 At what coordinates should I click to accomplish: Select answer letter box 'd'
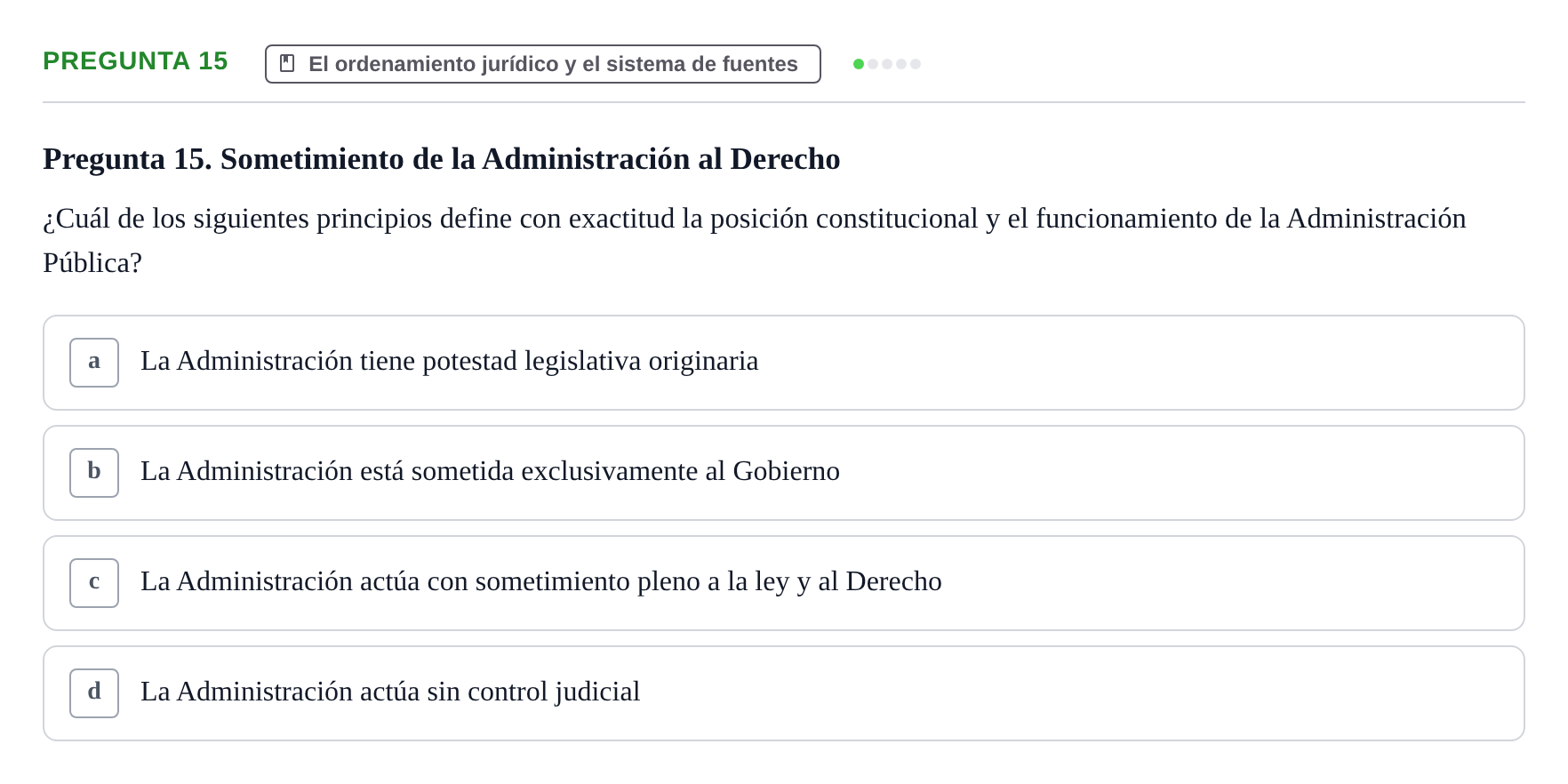94,692
